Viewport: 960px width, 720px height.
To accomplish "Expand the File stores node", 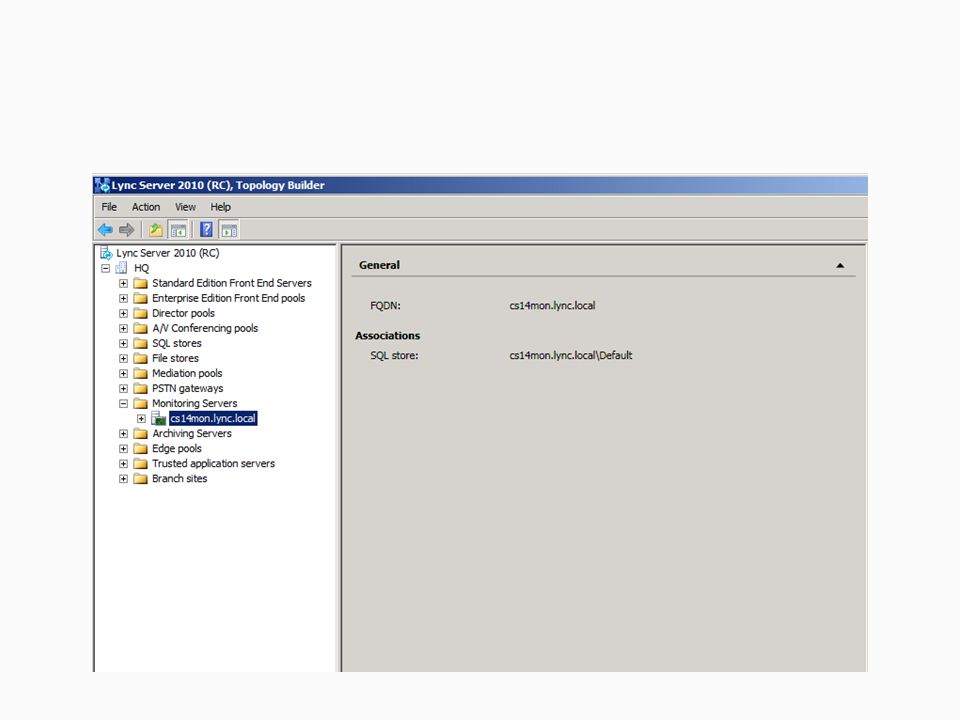I will pyautogui.click(x=124, y=358).
